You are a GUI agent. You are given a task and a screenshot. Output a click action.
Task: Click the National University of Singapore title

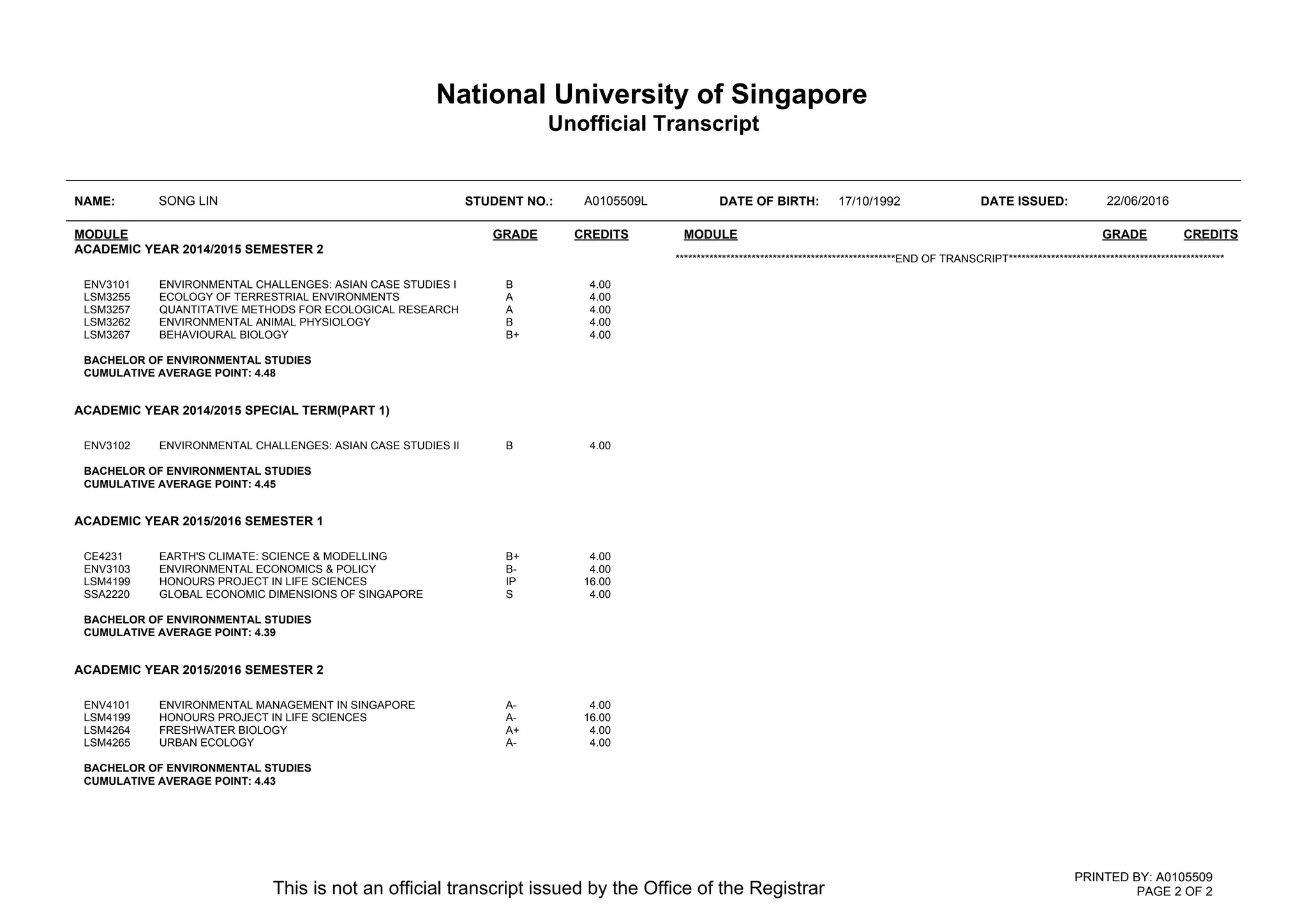652,94
